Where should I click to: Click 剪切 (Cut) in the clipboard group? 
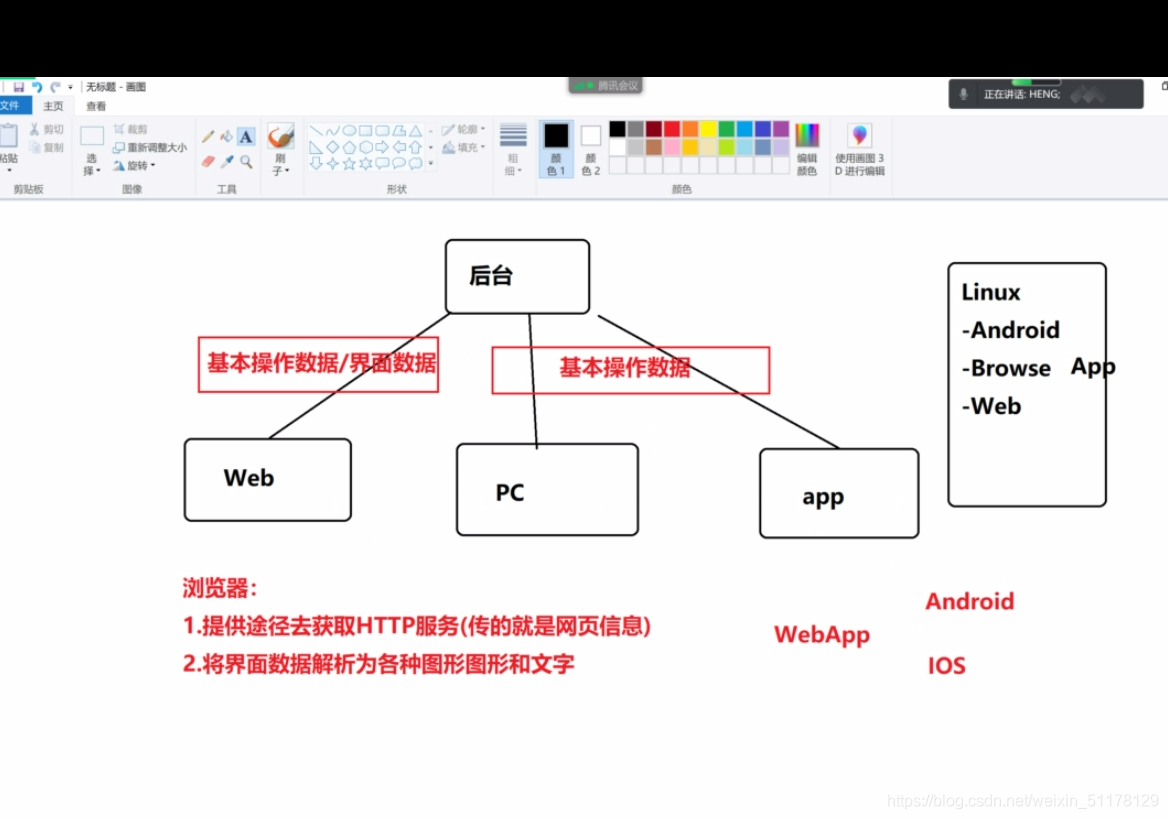[47, 130]
